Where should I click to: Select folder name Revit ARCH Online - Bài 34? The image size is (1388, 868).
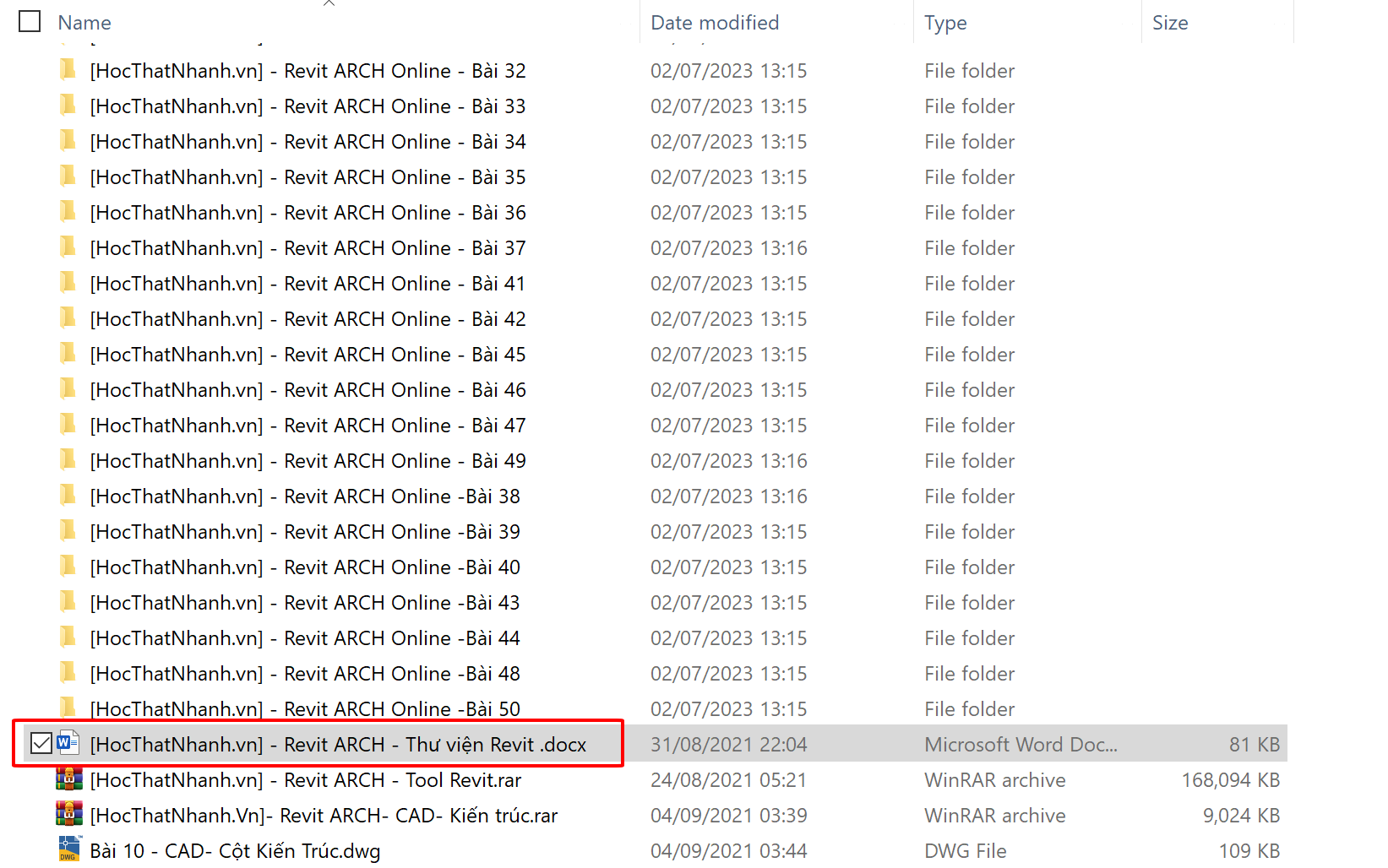click(x=308, y=142)
